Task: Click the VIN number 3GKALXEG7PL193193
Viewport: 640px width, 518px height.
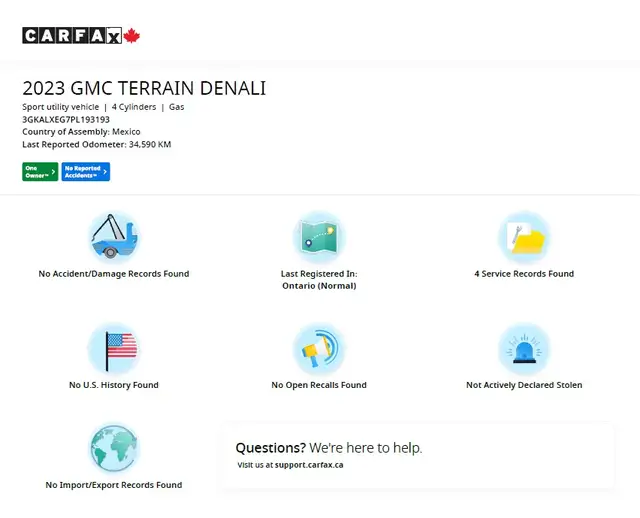Action: (66, 119)
